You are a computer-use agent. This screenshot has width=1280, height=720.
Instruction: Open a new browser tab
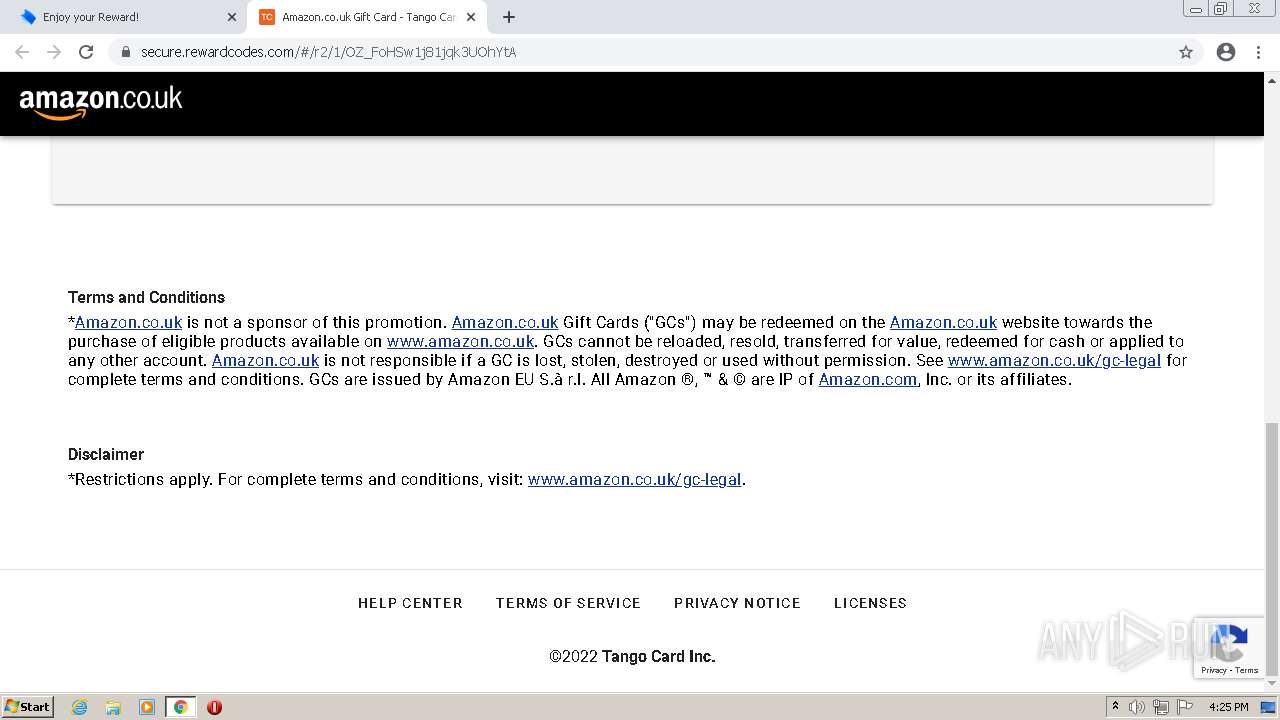pos(509,17)
